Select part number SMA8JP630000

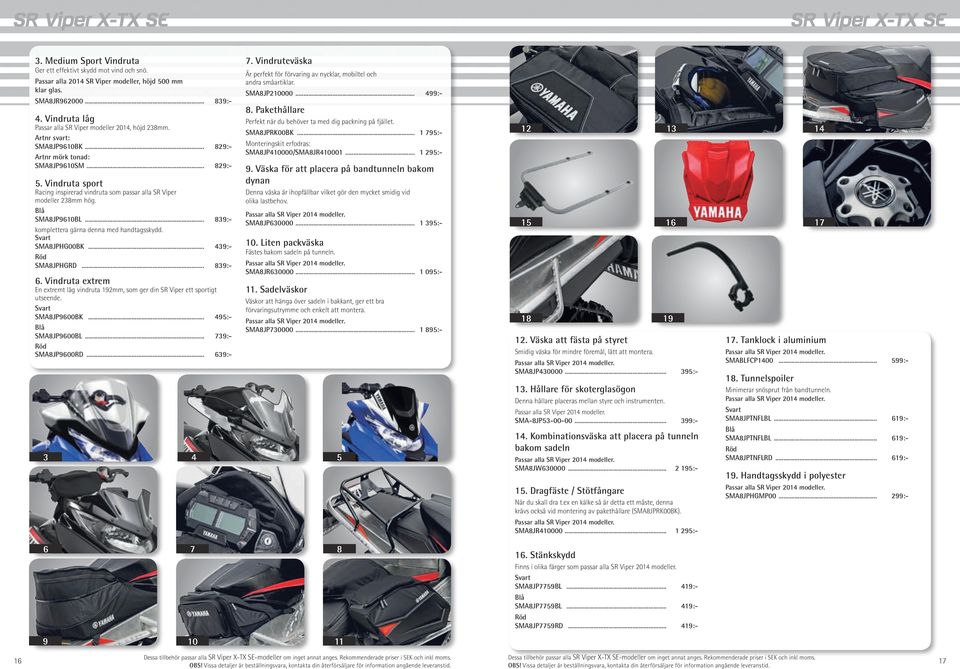[x=269, y=223]
